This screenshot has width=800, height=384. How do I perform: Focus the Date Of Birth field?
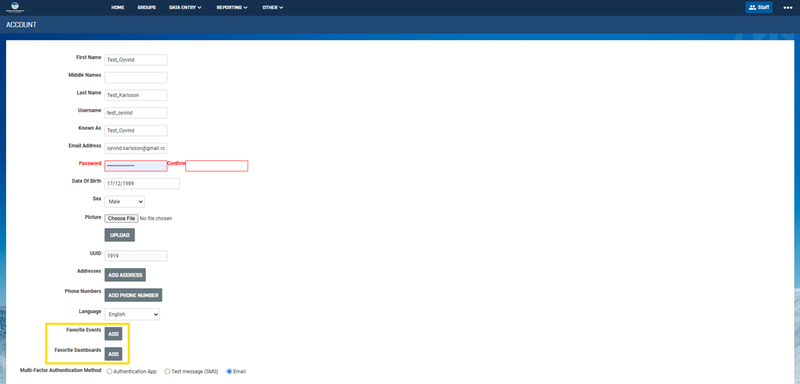tap(142, 184)
